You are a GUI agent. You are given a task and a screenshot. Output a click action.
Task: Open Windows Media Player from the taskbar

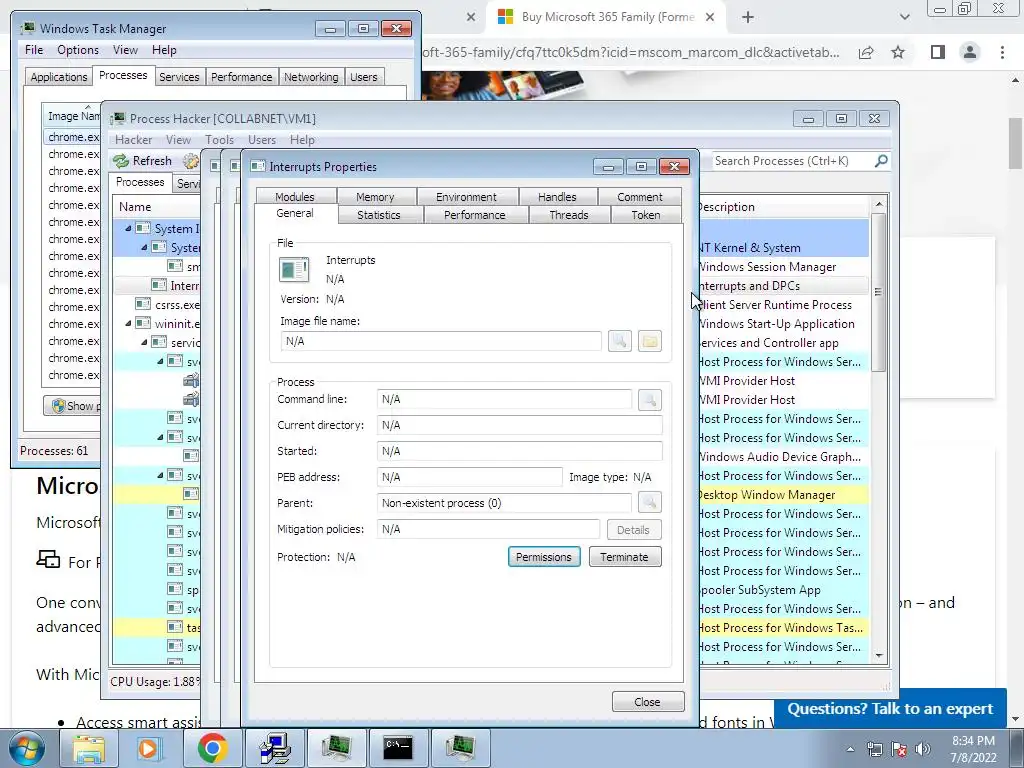pyautogui.click(x=148, y=748)
